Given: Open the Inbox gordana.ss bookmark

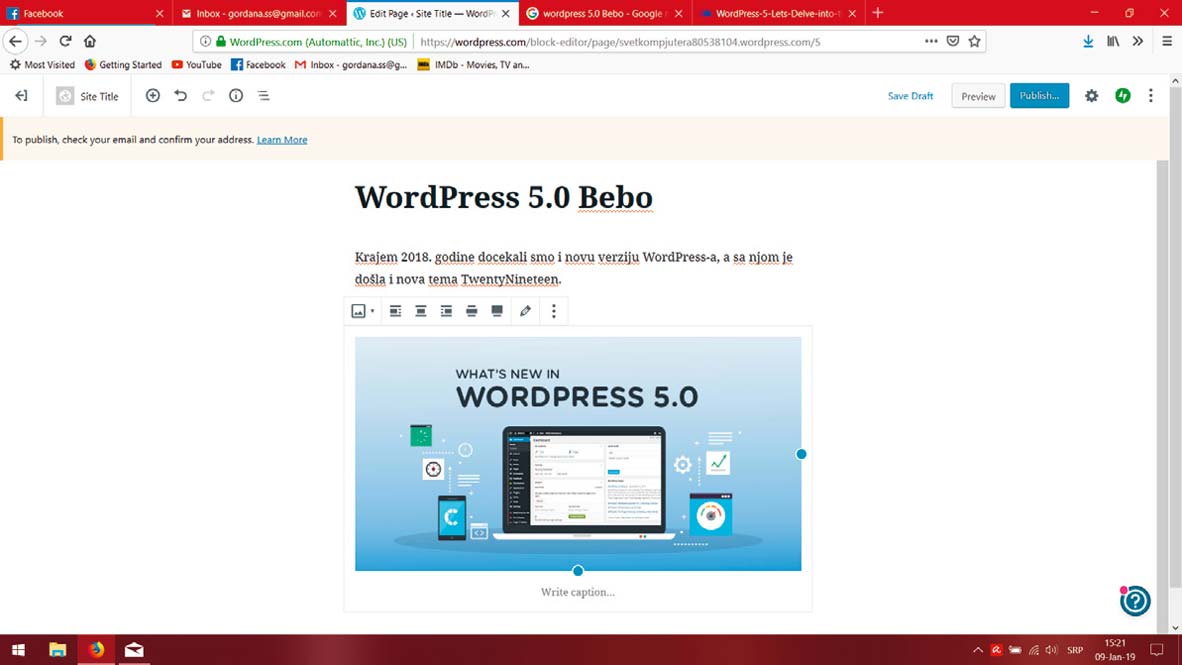Looking at the screenshot, I should tap(351, 65).
